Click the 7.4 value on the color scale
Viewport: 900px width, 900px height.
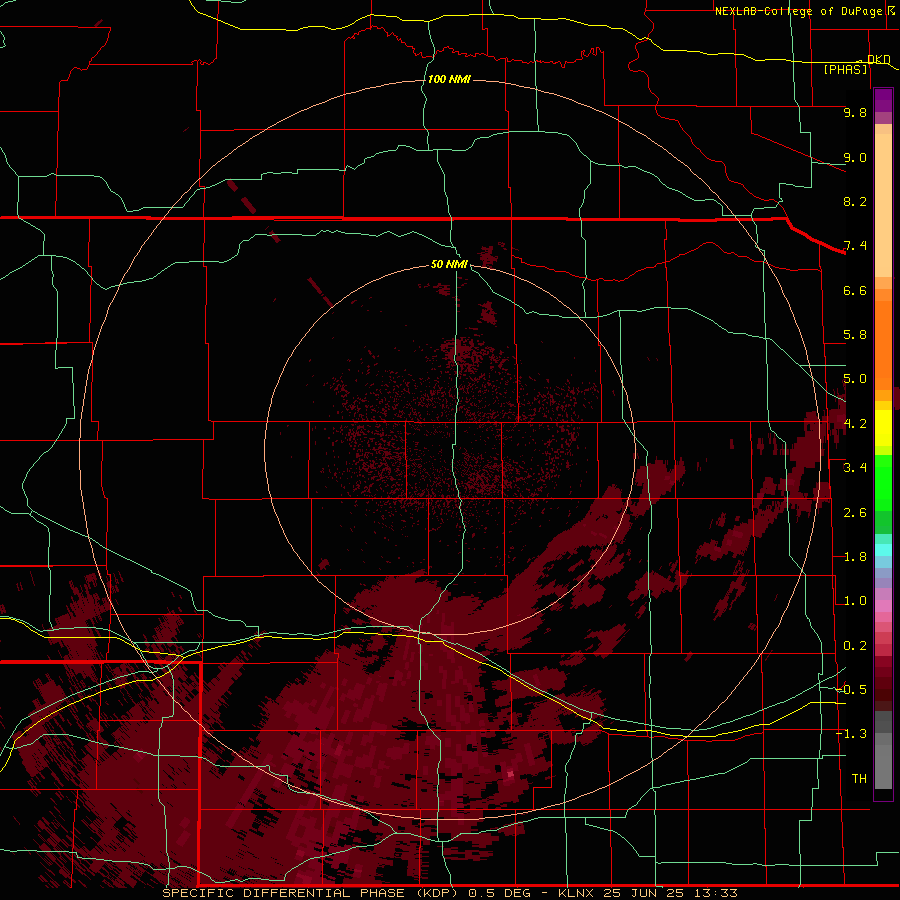tap(855, 246)
